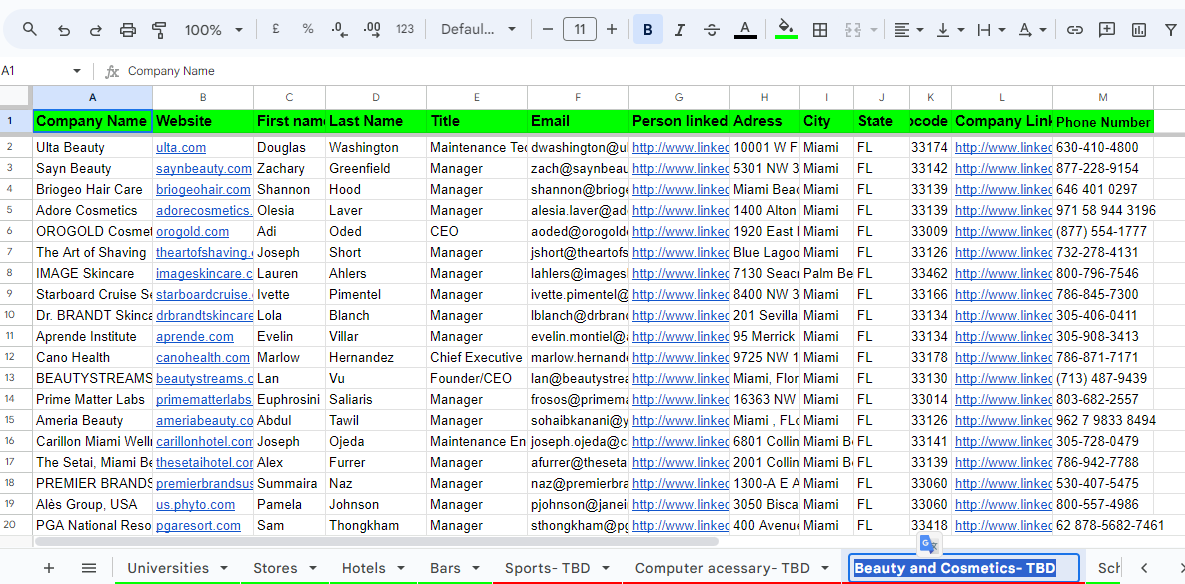Open the Universities tab dropdown arrow
Image resolution: width=1185 pixels, height=584 pixels.
[x=224, y=569]
